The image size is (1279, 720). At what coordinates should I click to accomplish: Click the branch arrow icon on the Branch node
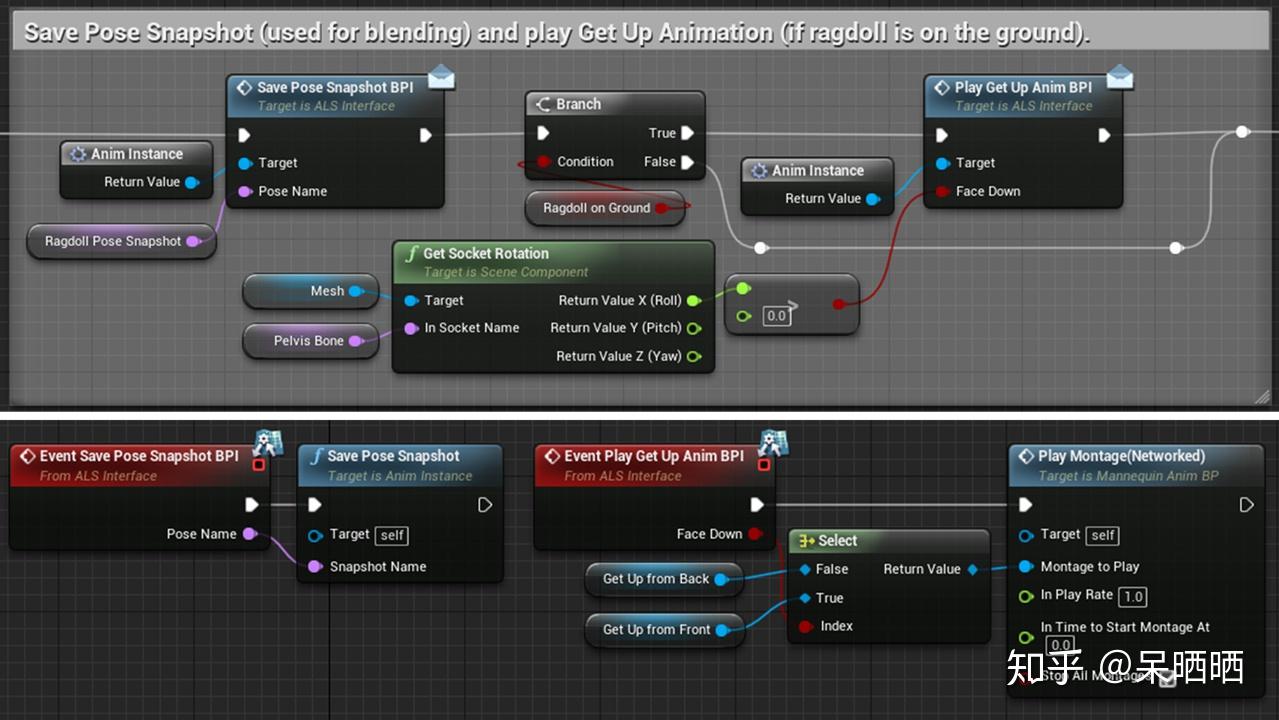coord(544,103)
